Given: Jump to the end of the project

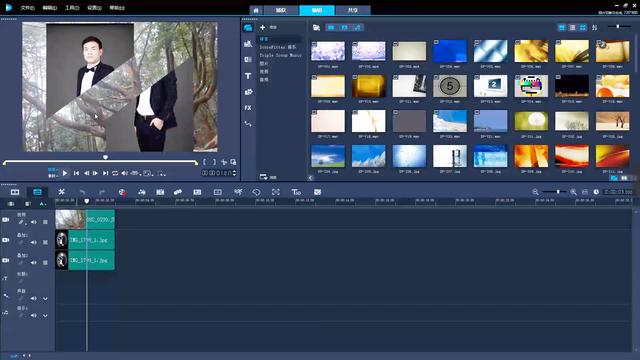Looking at the screenshot, I should point(105,173).
